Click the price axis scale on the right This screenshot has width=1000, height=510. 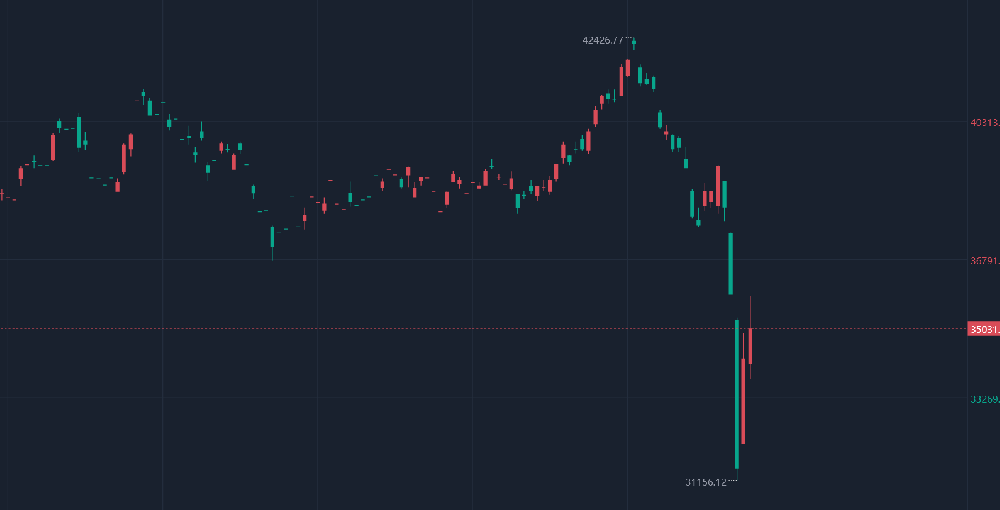click(983, 200)
